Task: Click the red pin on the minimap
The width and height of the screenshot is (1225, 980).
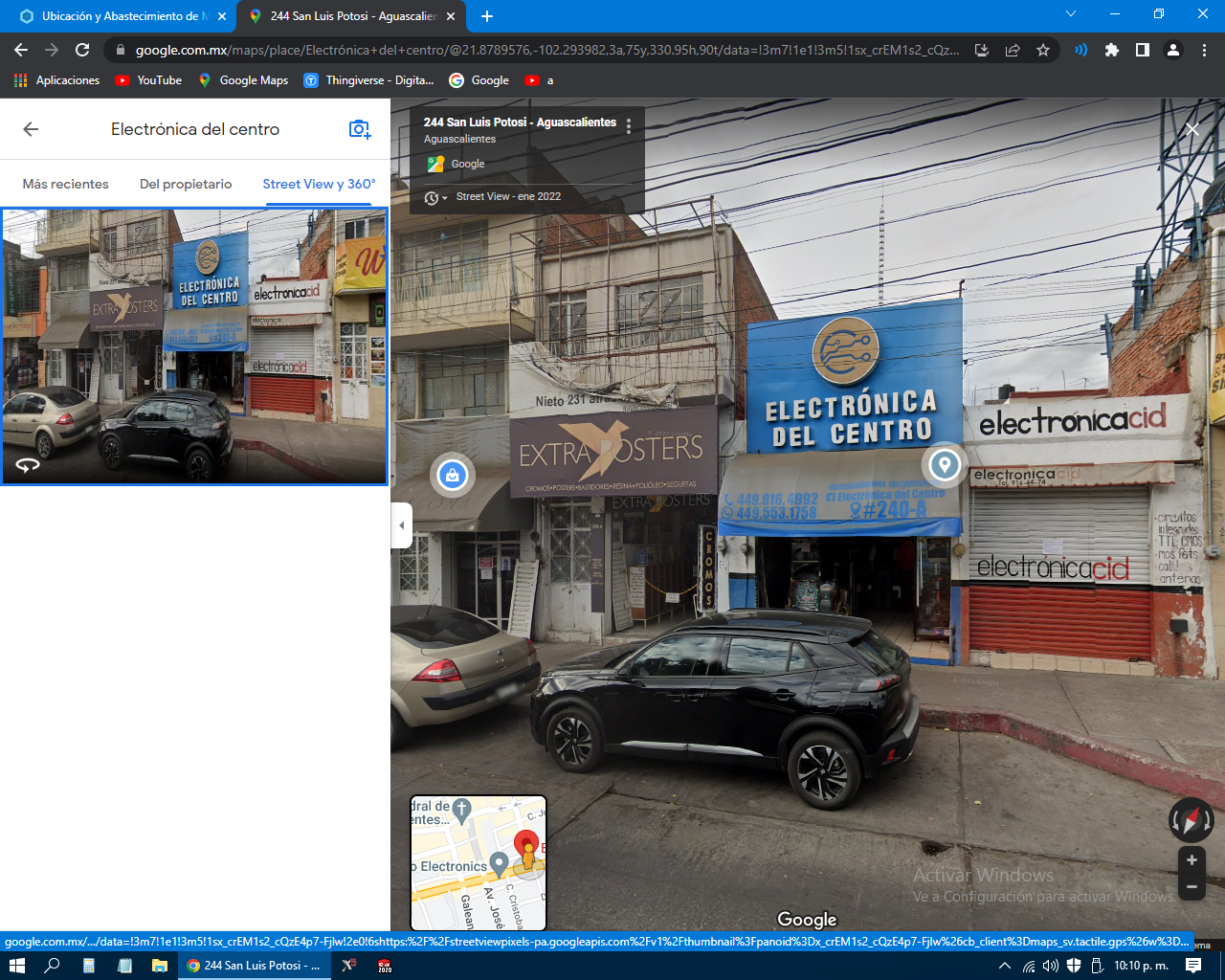Action: (x=526, y=844)
